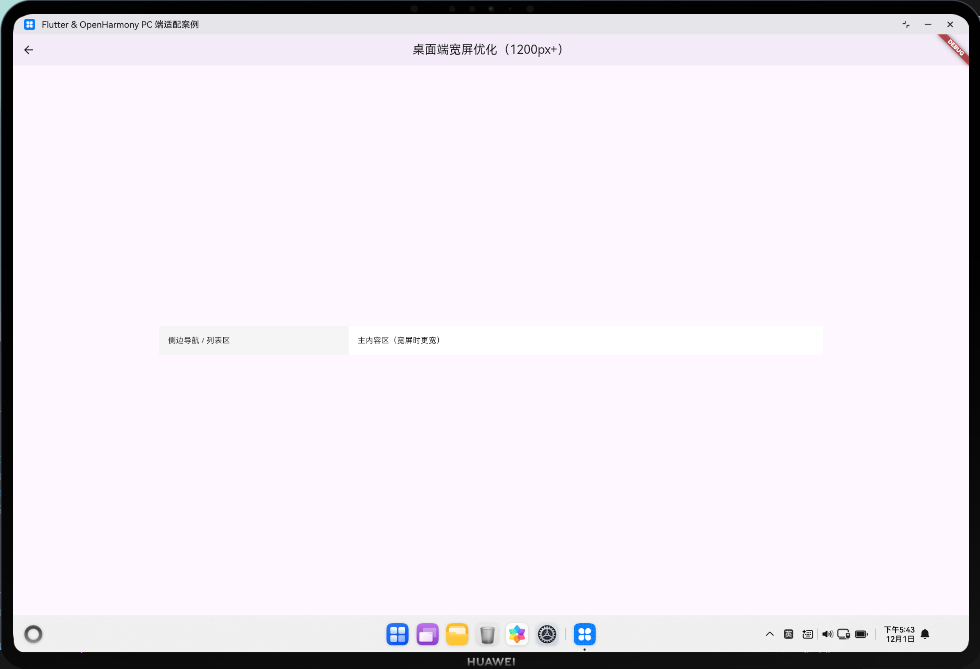Expand hidden tray icons with the chevron
This screenshot has width=980, height=669.
pos(770,634)
